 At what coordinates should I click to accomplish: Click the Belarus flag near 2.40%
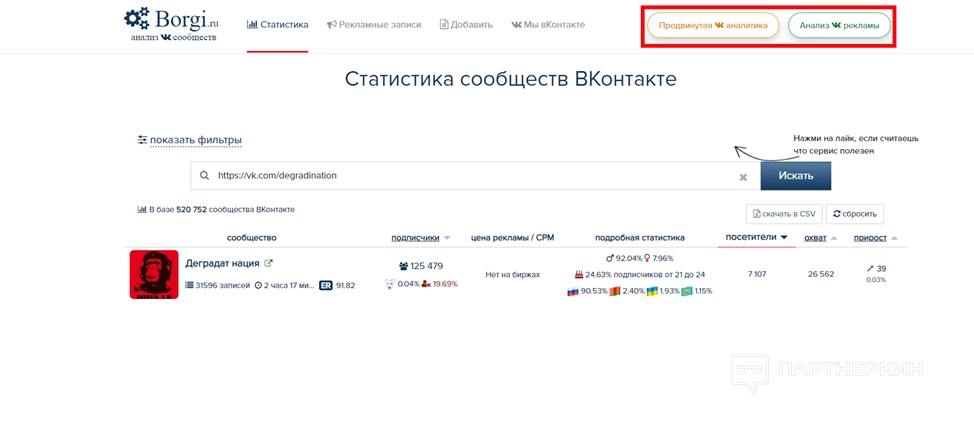click(x=615, y=291)
